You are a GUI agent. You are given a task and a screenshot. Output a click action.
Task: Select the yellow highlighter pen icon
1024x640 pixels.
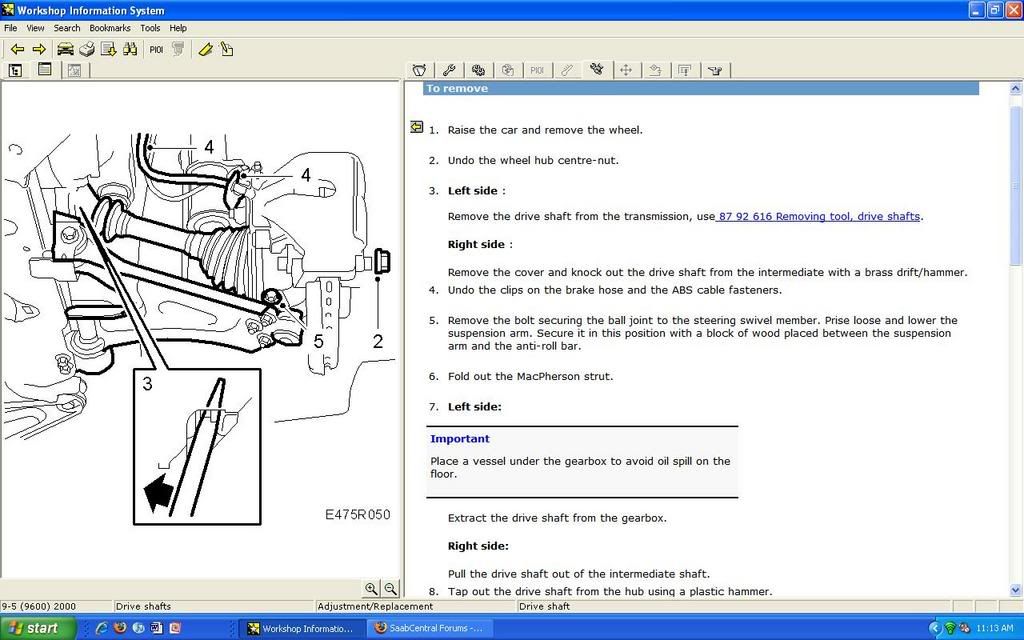coord(206,49)
